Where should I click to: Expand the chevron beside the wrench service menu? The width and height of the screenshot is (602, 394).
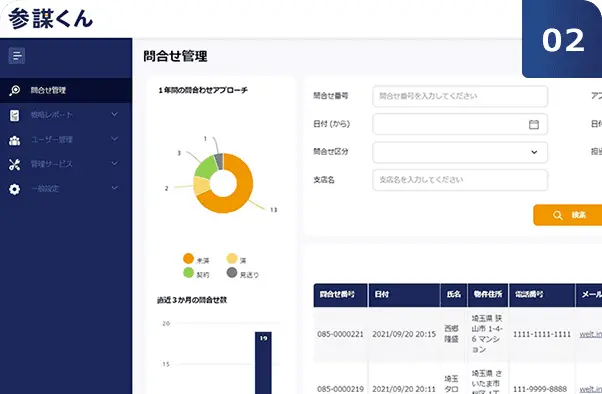tap(114, 164)
